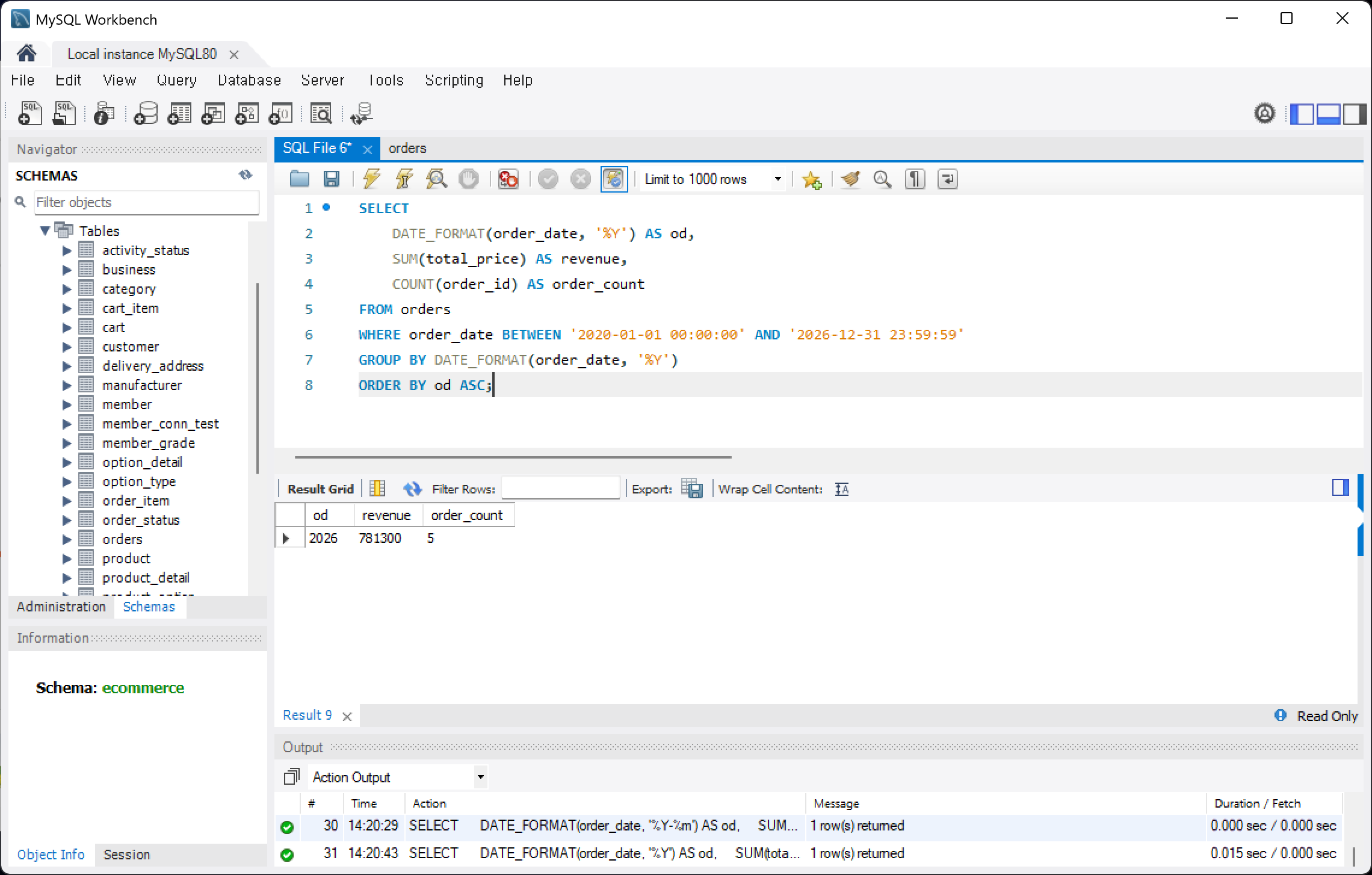
Task: Click the editor horizontal scrollbar
Action: 513,457
